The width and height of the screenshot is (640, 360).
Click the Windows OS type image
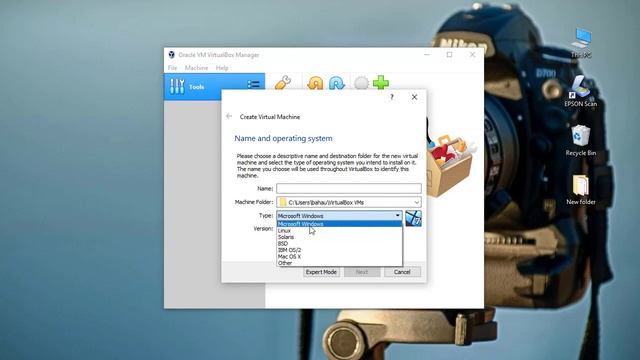(x=413, y=218)
